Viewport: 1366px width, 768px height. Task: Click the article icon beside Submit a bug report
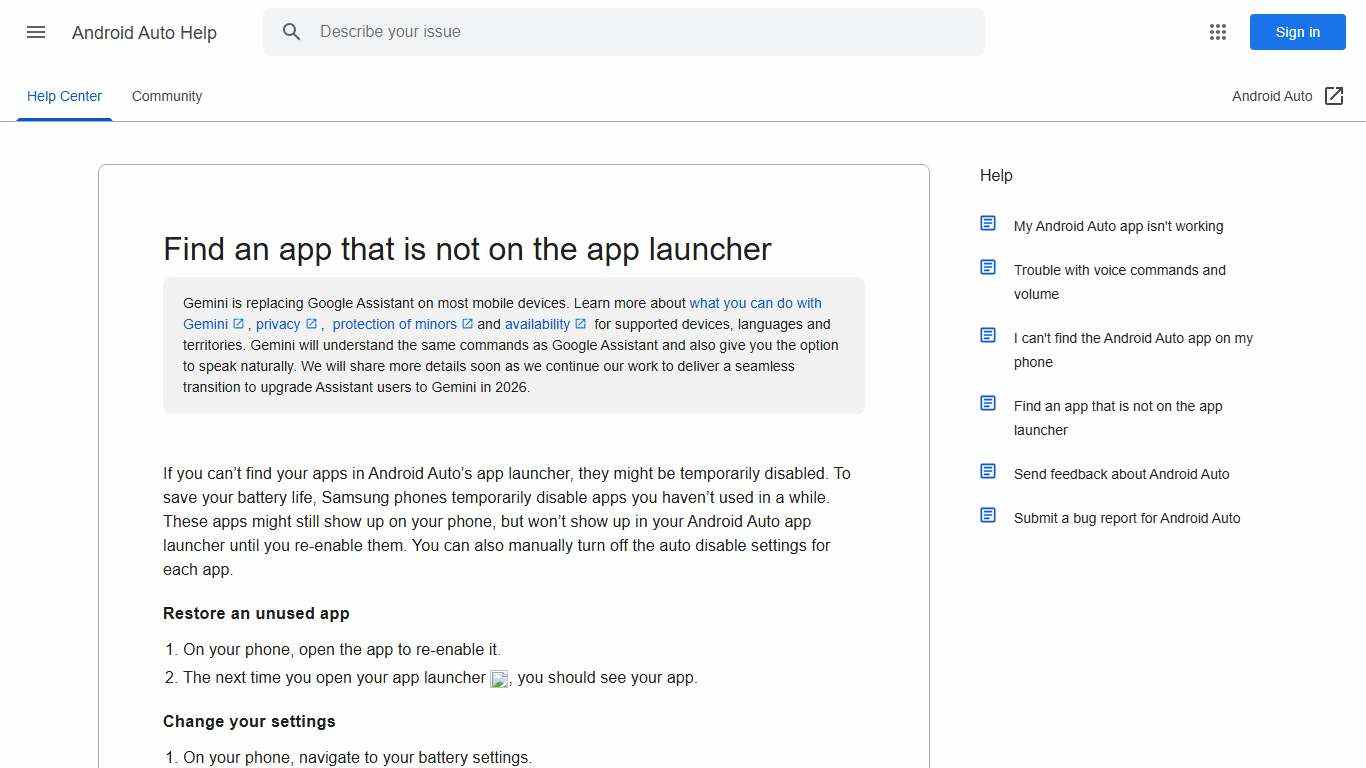pos(988,514)
